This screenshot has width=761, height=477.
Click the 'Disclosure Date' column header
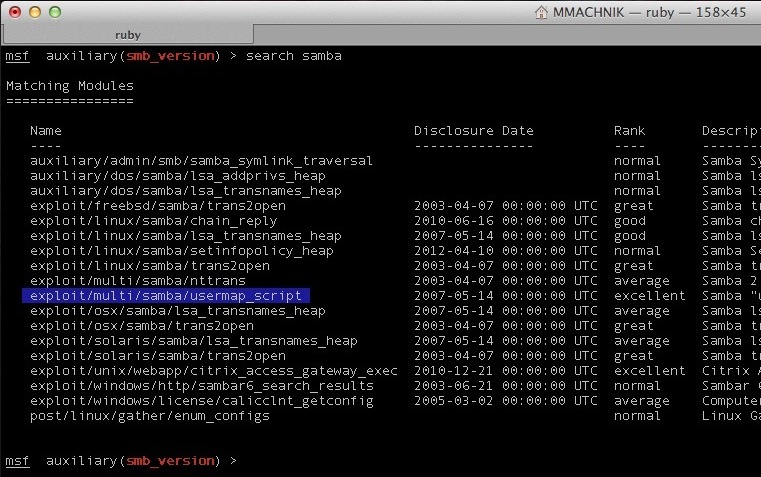pos(474,131)
